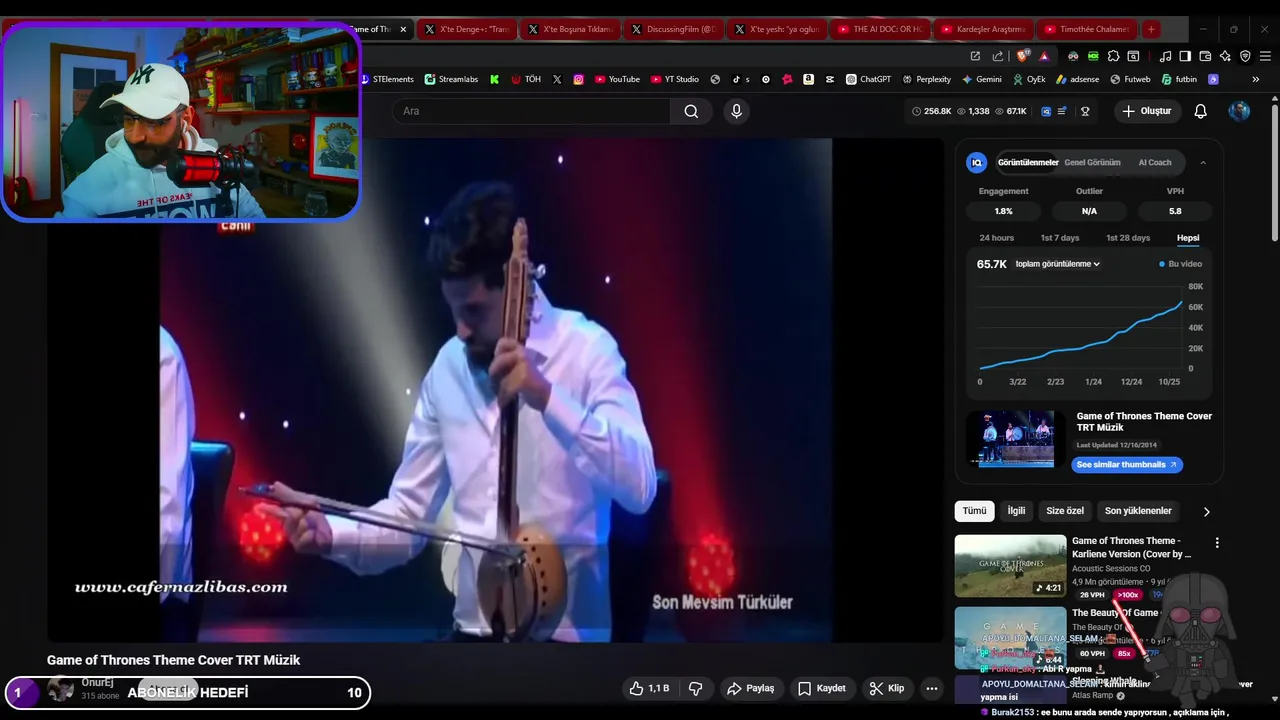This screenshot has height=720, width=1280.
Task: Click the Karliene Version video title
Action: click(1131, 547)
